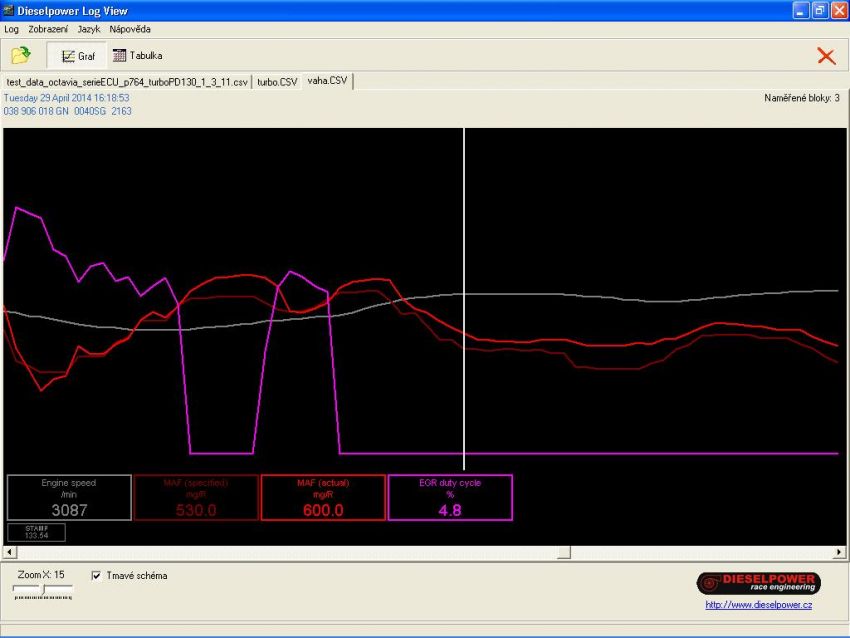Select the vaha.CSV tab
Viewport: 850px width, 638px height.
tap(327, 81)
